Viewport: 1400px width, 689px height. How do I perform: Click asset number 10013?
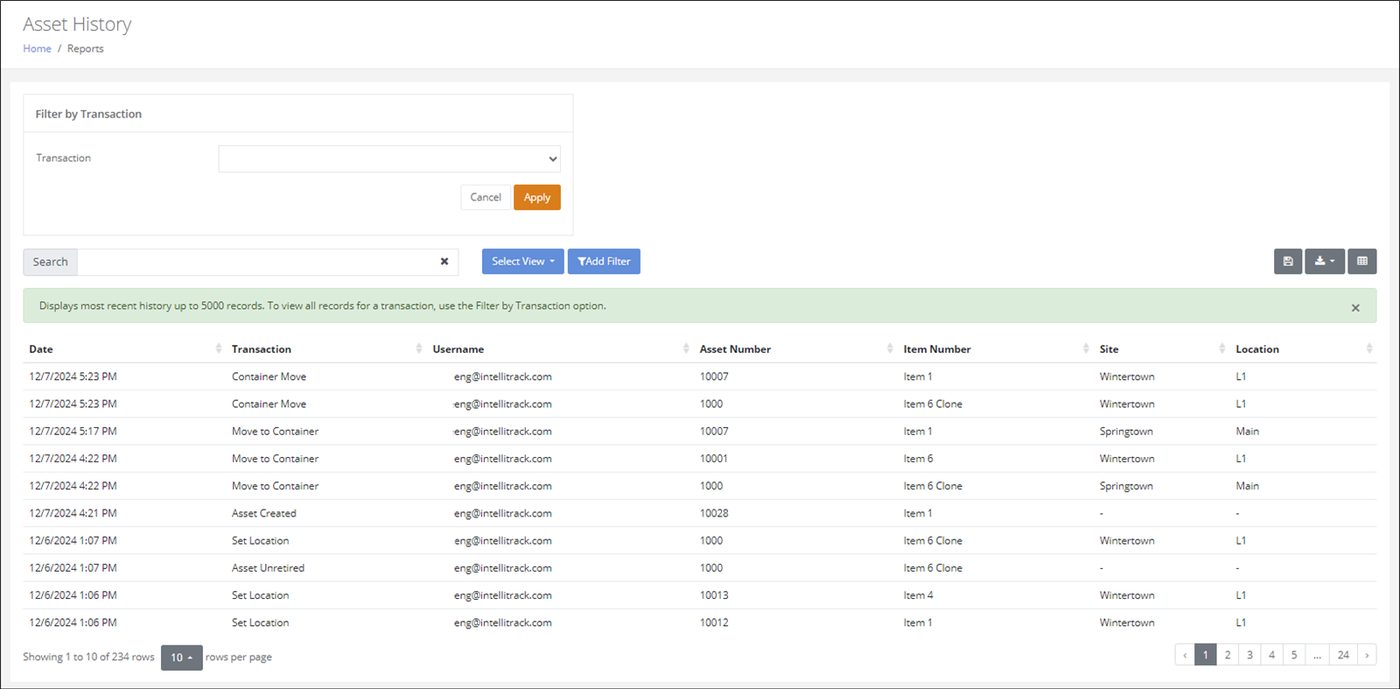(x=714, y=595)
